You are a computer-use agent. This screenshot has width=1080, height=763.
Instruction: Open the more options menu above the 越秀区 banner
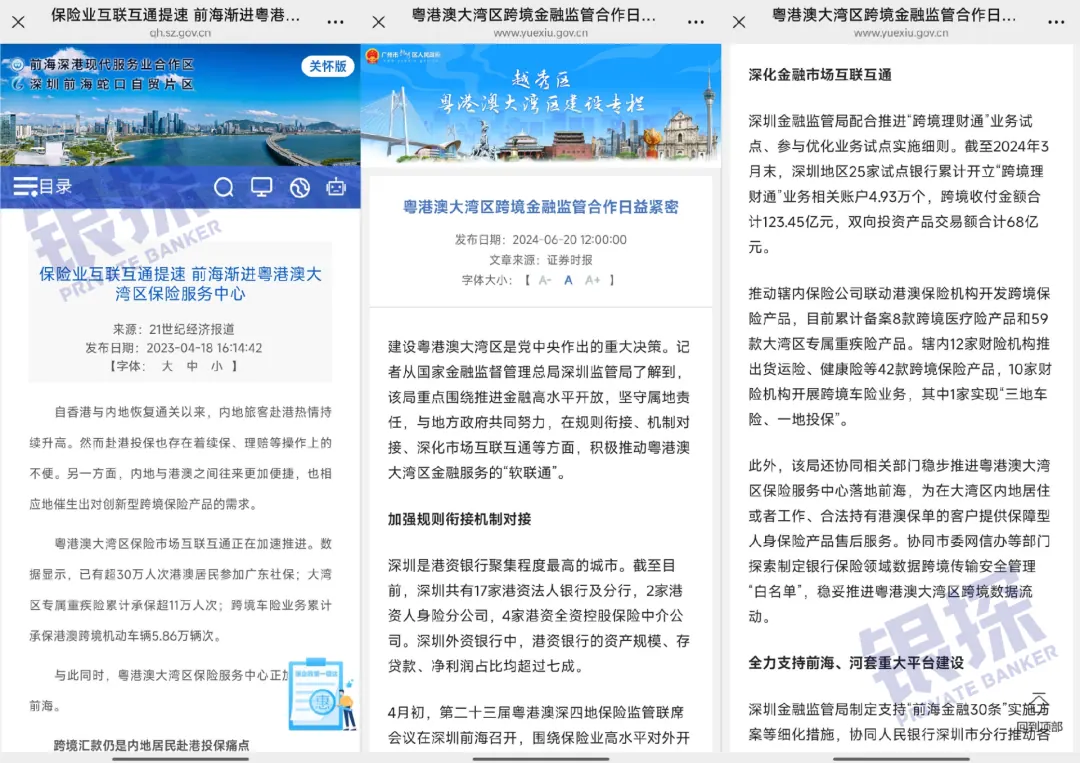coord(696,22)
